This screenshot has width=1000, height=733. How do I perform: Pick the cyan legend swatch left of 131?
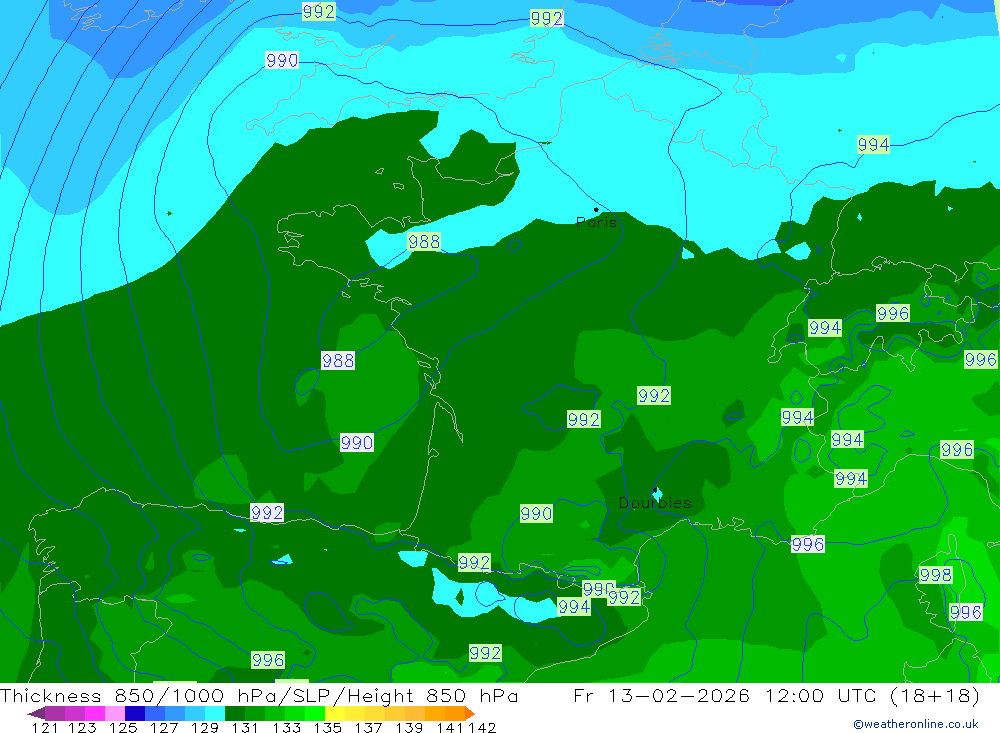pyautogui.click(x=215, y=713)
